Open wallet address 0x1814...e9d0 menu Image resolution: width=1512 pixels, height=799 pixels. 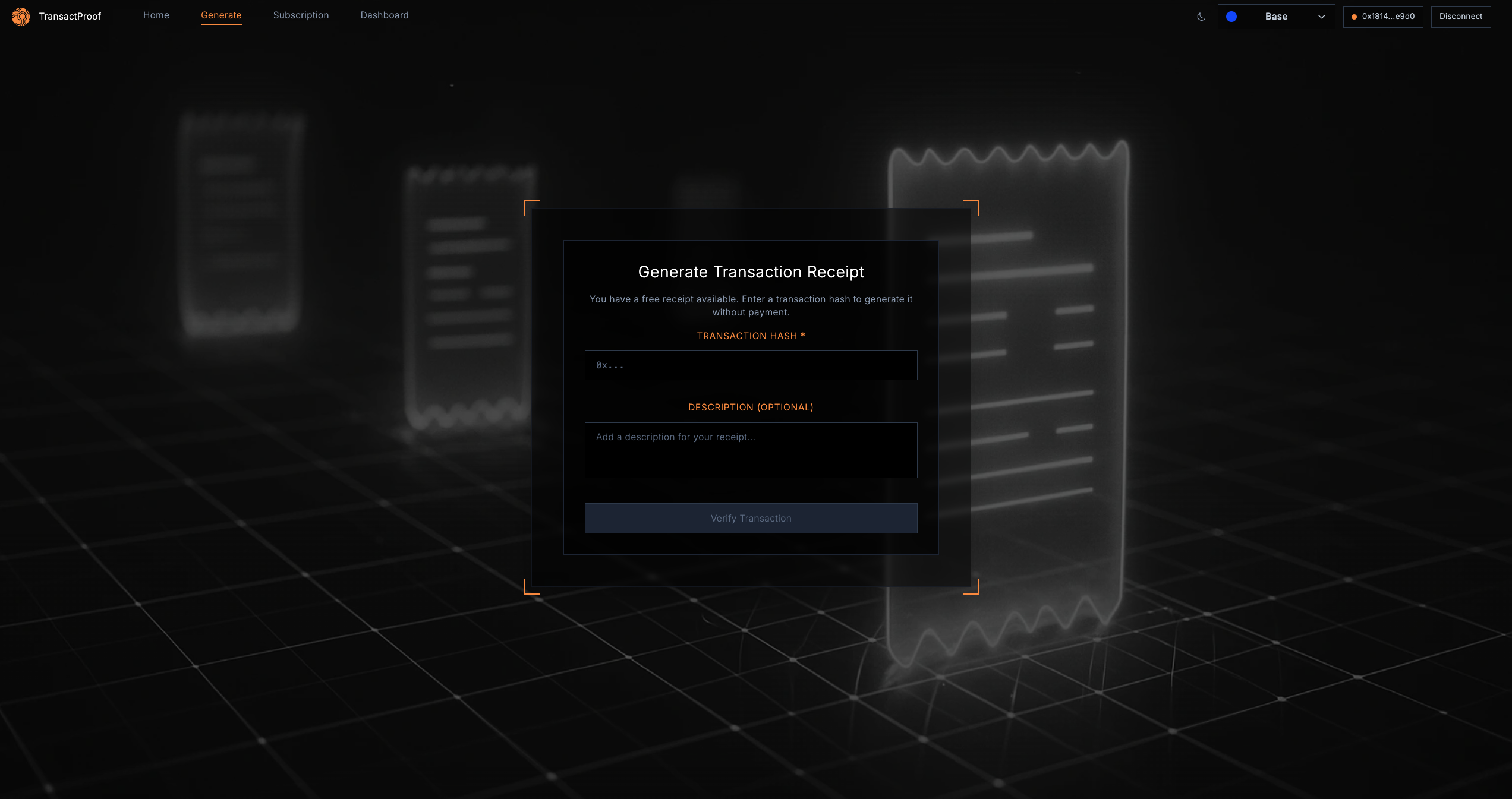point(1383,17)
